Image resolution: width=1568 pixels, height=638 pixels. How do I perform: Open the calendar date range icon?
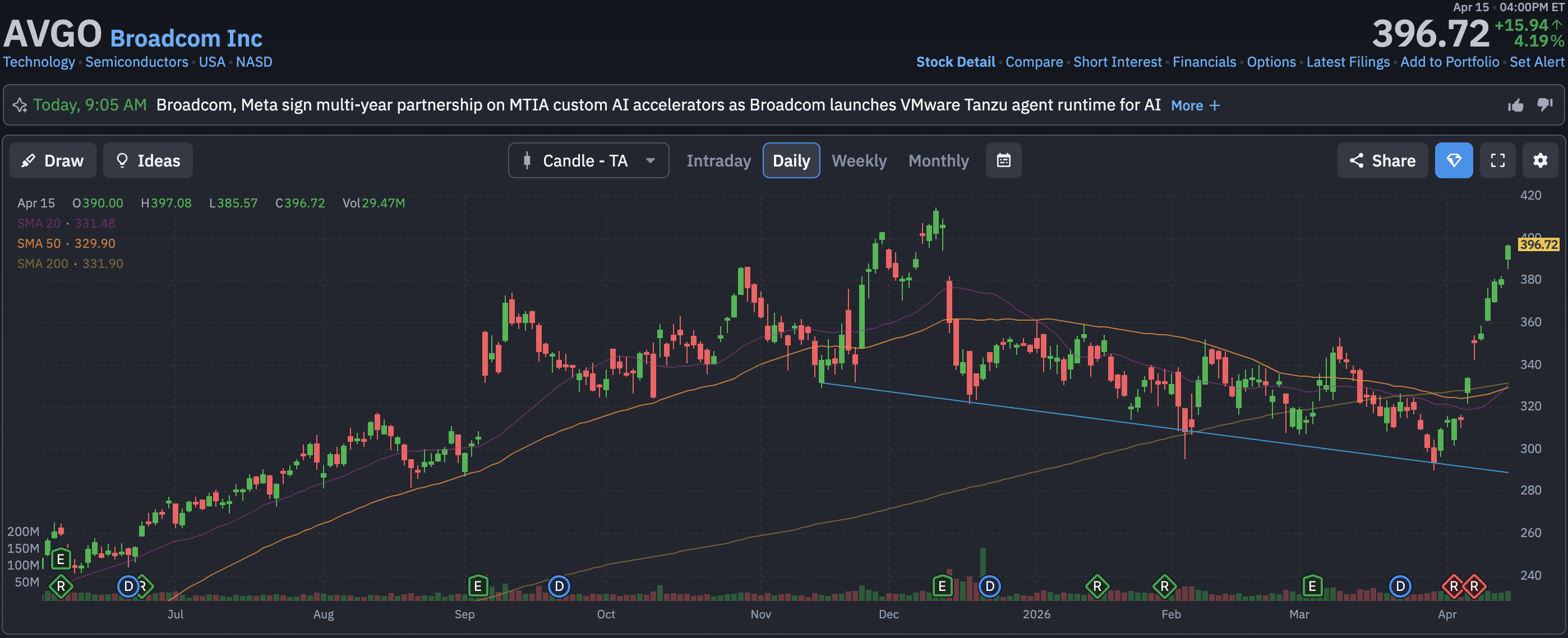click(x=1003, y=160)
